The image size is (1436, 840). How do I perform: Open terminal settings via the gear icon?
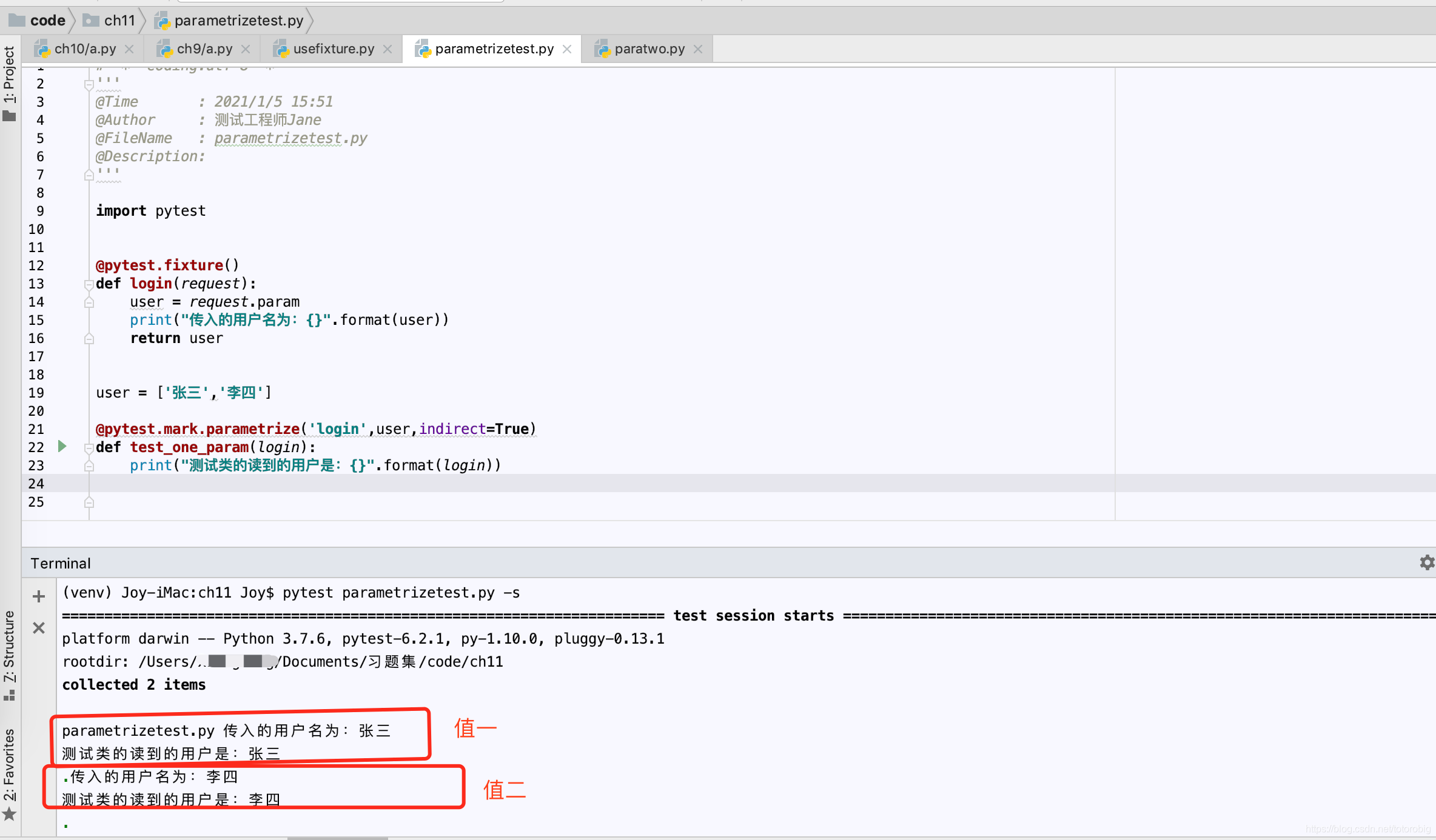[1428, 562]
